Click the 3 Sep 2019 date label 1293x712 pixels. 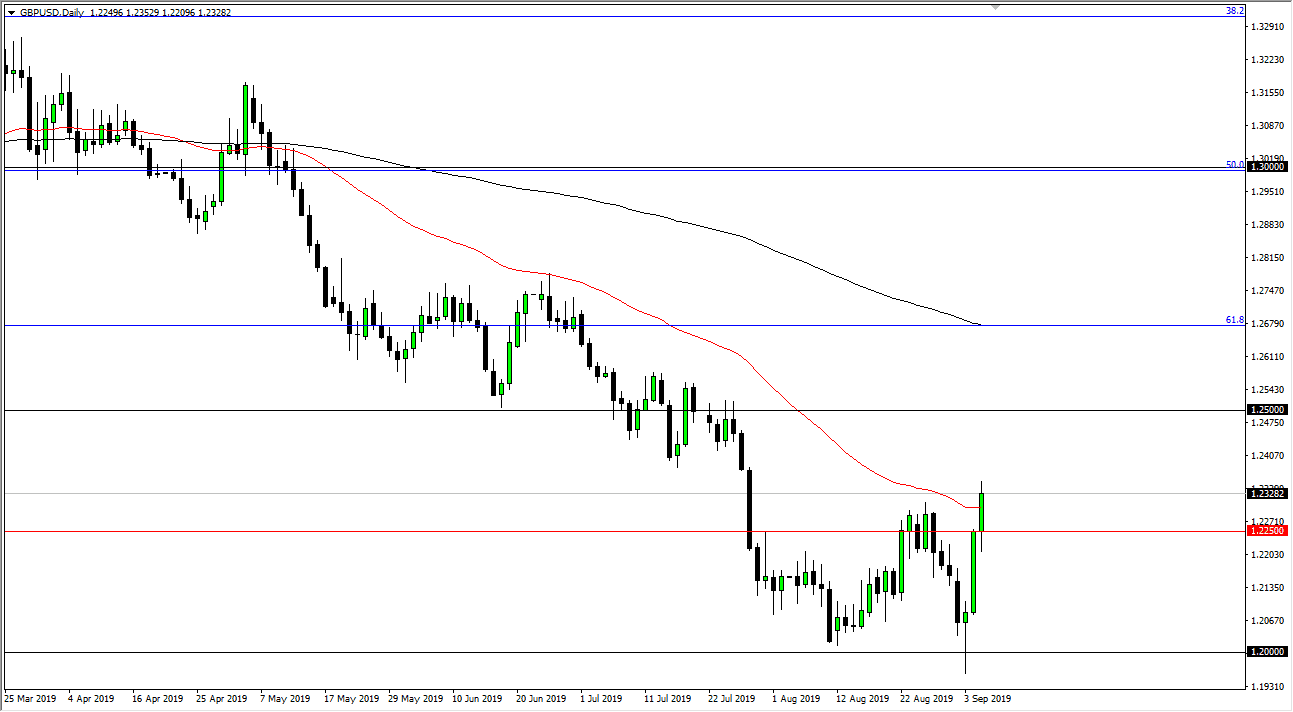coord(985,699)
